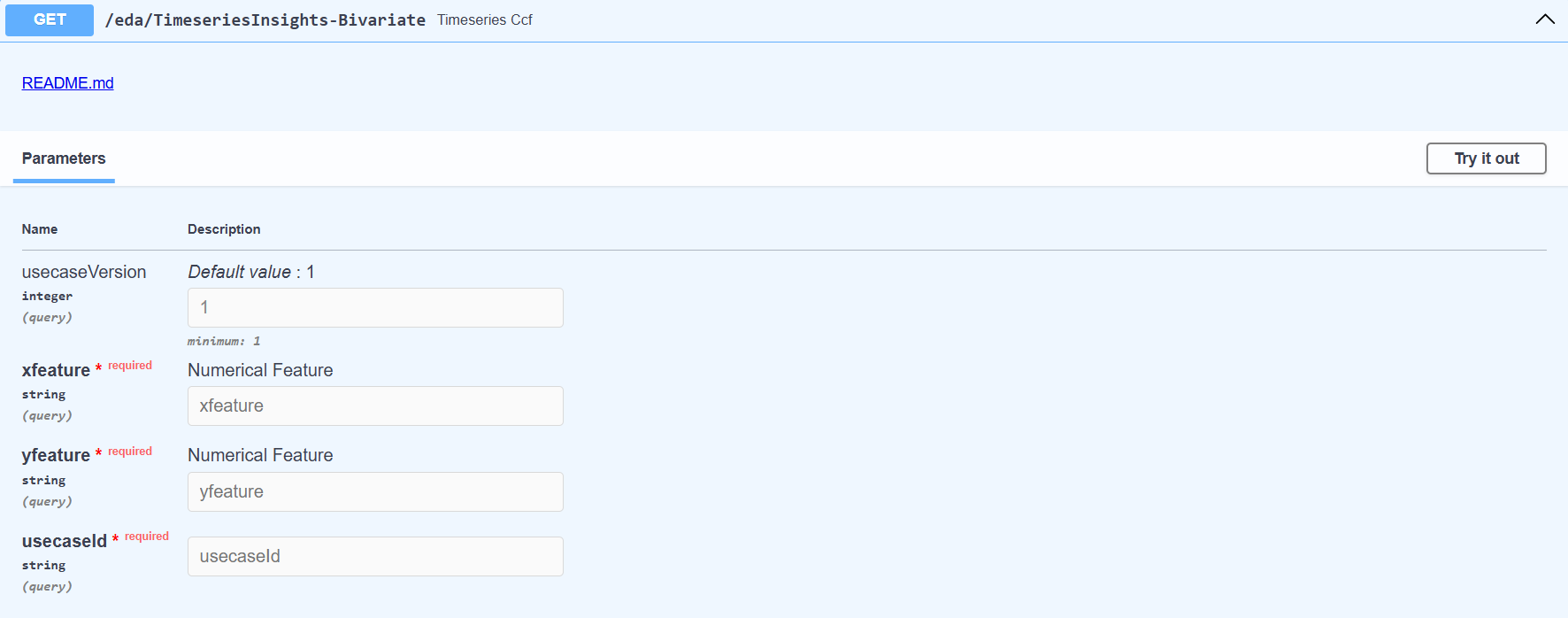Focus the yfeature text input
Viewport: 1568px width, 618px height.
click(x=375, y=491)
